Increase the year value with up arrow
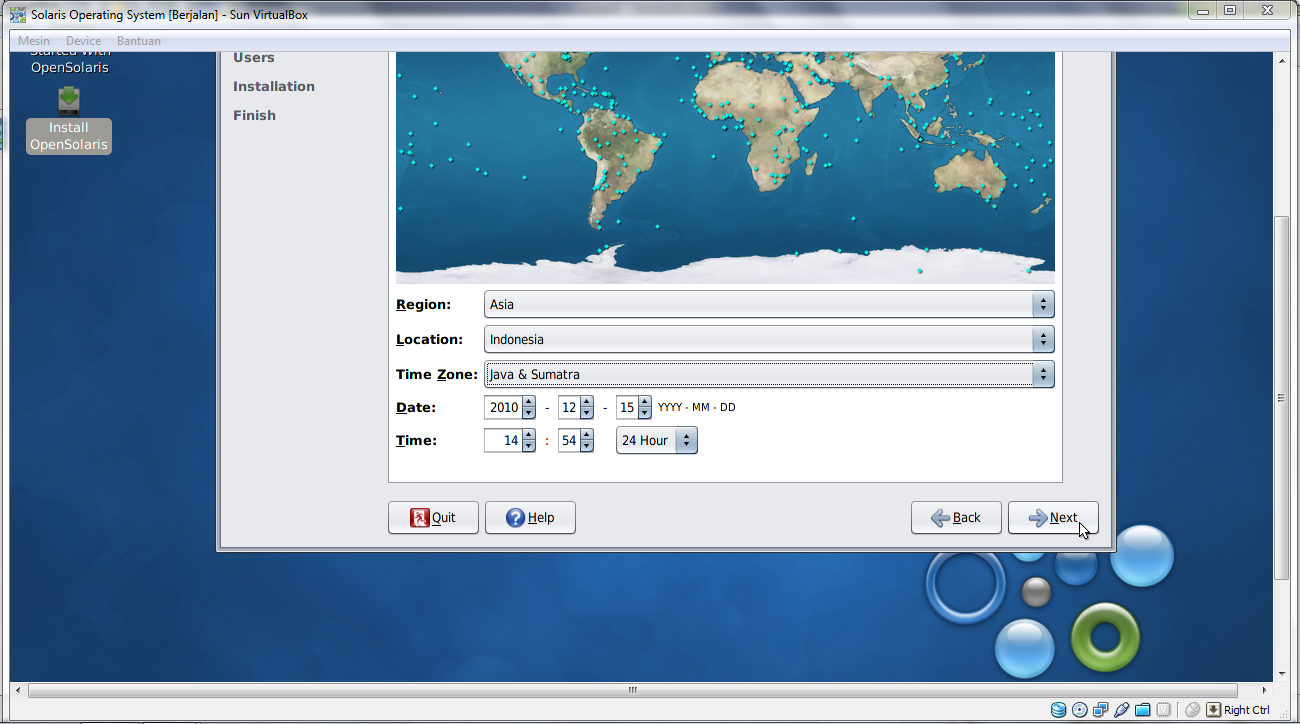 [x=528, y=402]
